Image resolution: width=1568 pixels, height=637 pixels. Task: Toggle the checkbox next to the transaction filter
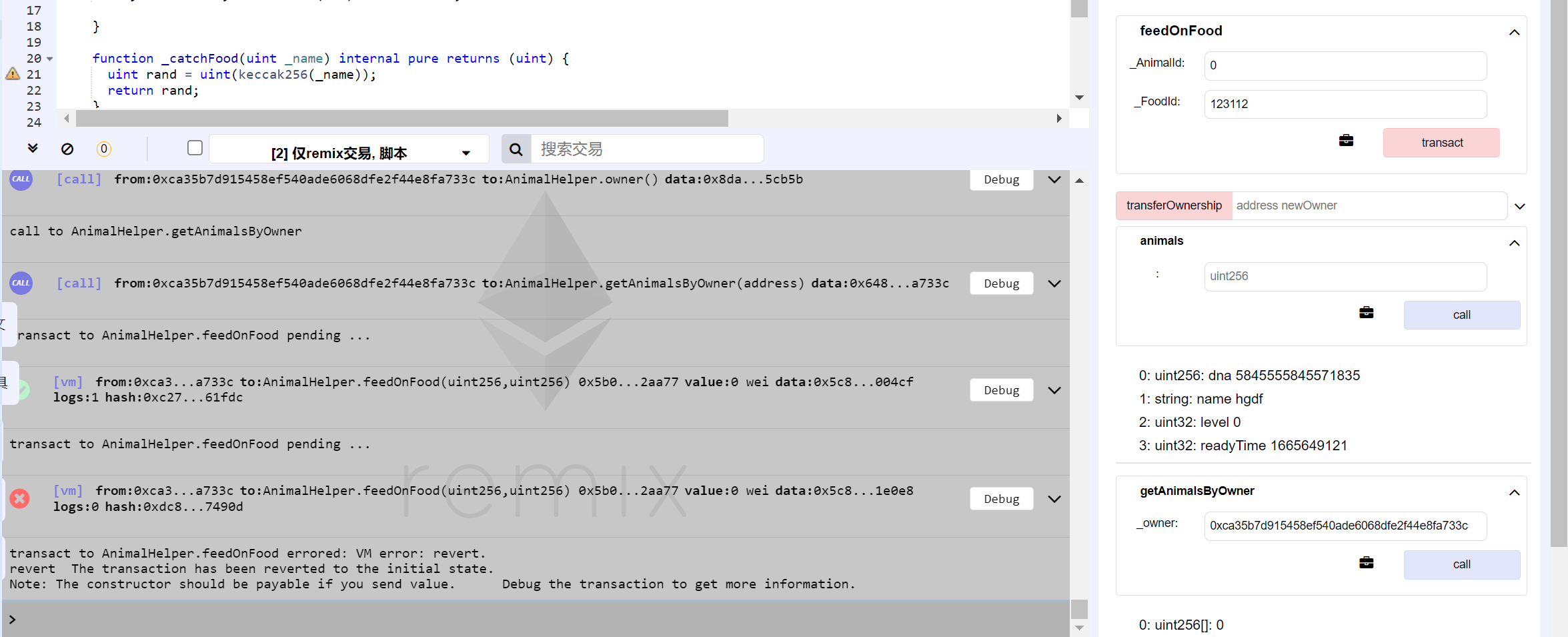tap(195, 148)
